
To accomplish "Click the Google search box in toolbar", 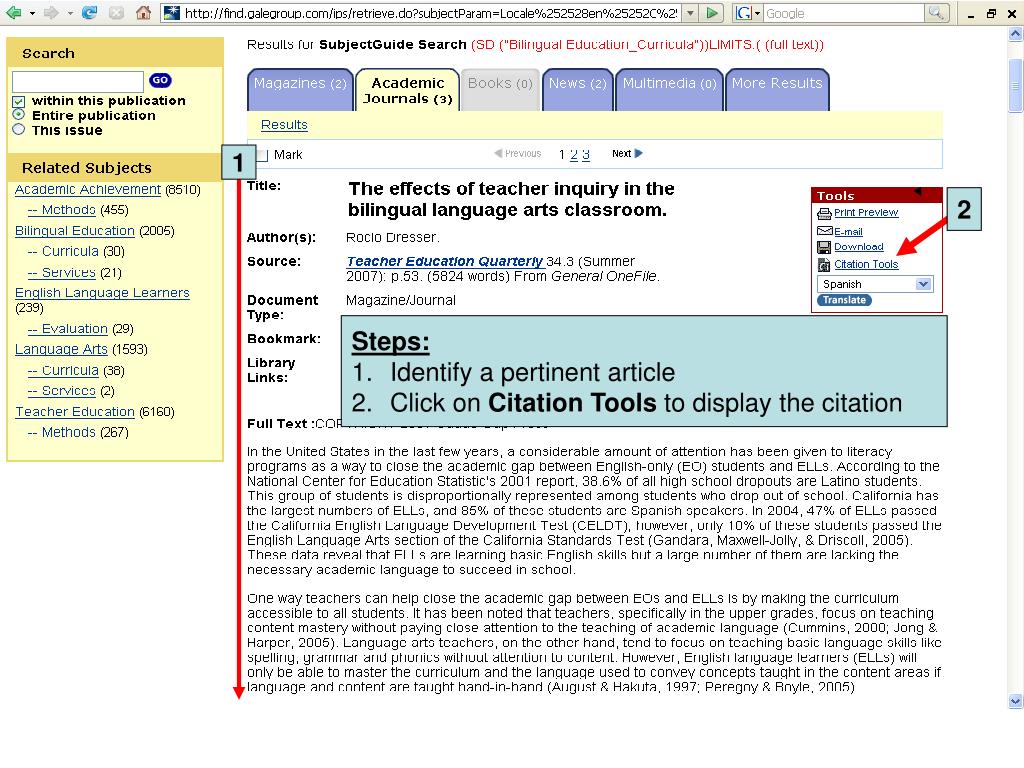I will (844, 13).
